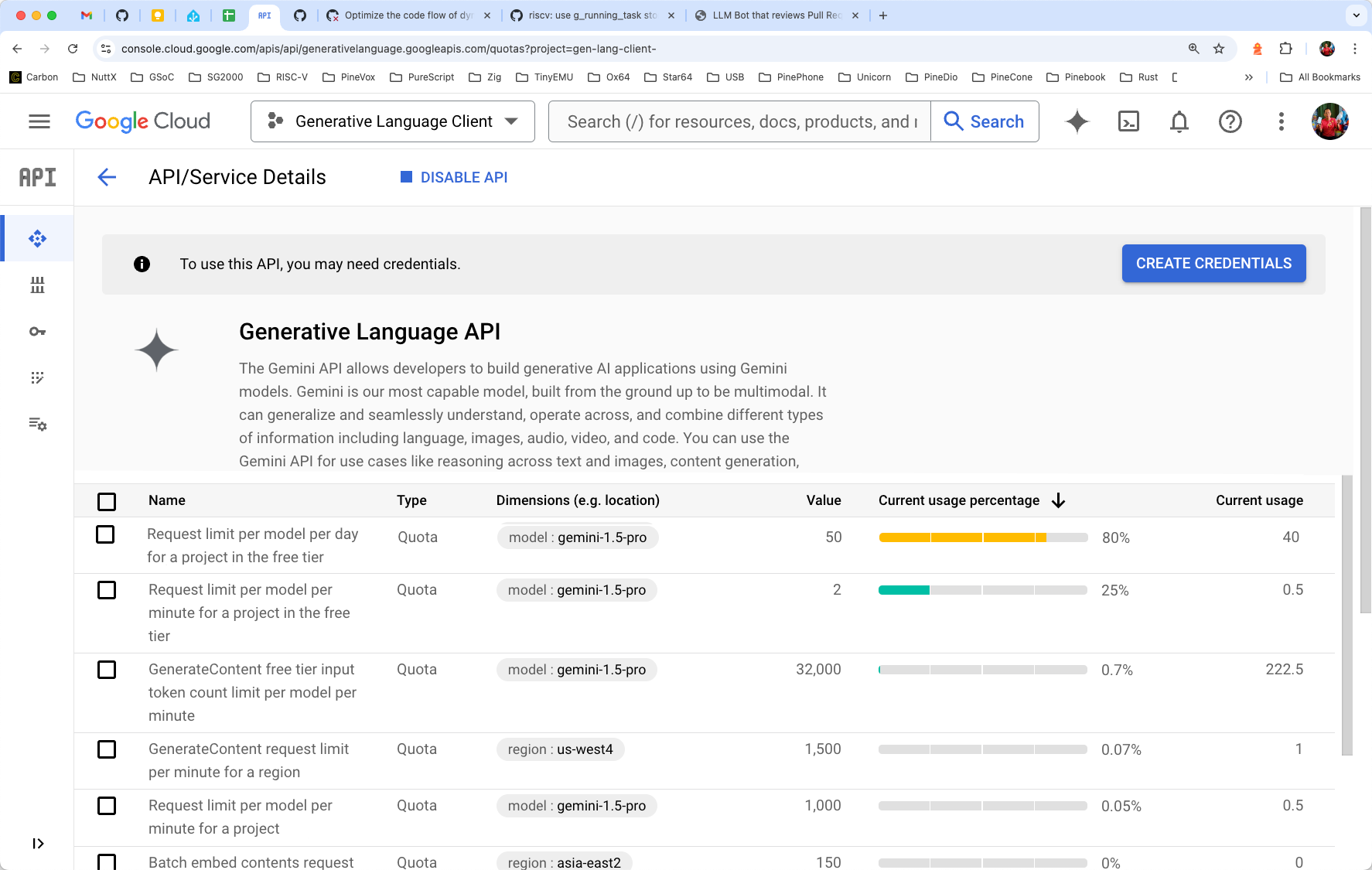1372x870 pixels.
Task: Click DISABLE API
Action: [x=454, y=177]
